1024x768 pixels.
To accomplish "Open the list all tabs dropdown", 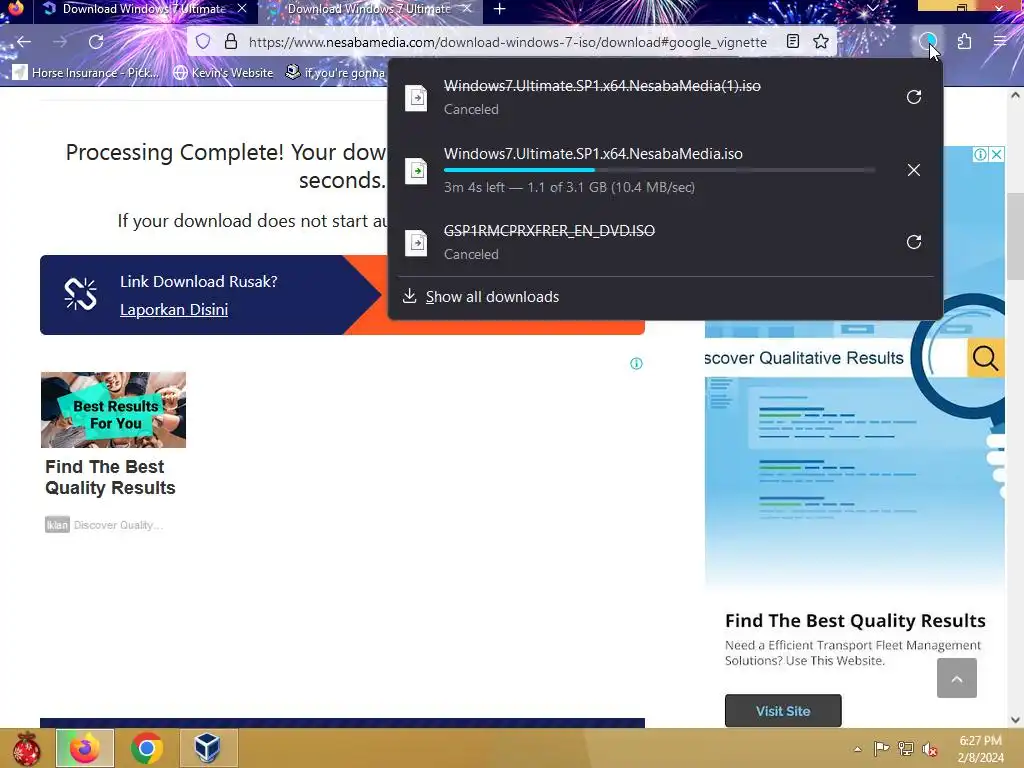I will pos(872,9).
